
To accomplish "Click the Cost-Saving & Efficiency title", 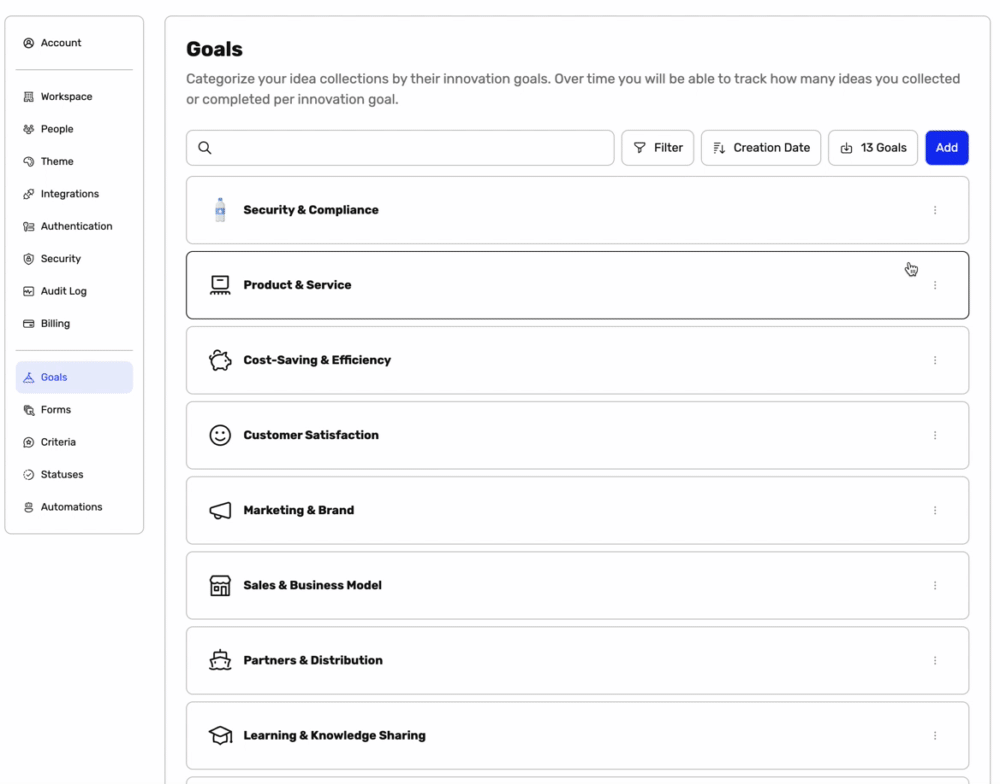I will [317, 360].
